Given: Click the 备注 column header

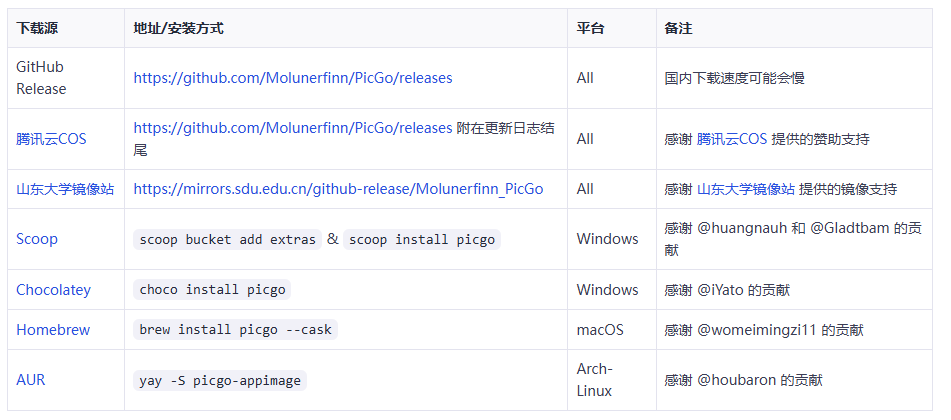Looking at the screenshot, I should pyautogui.click(x=678, y=28).
